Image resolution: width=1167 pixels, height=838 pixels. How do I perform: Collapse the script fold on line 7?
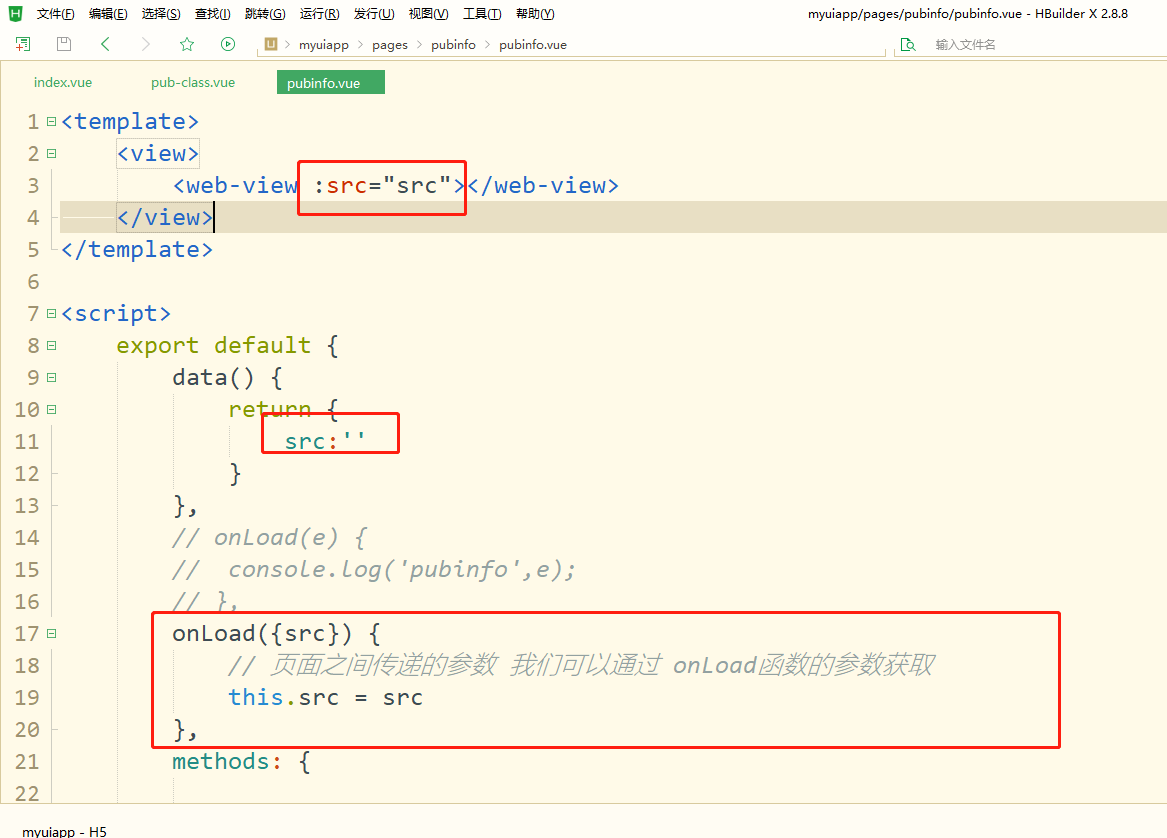point(51,313)
